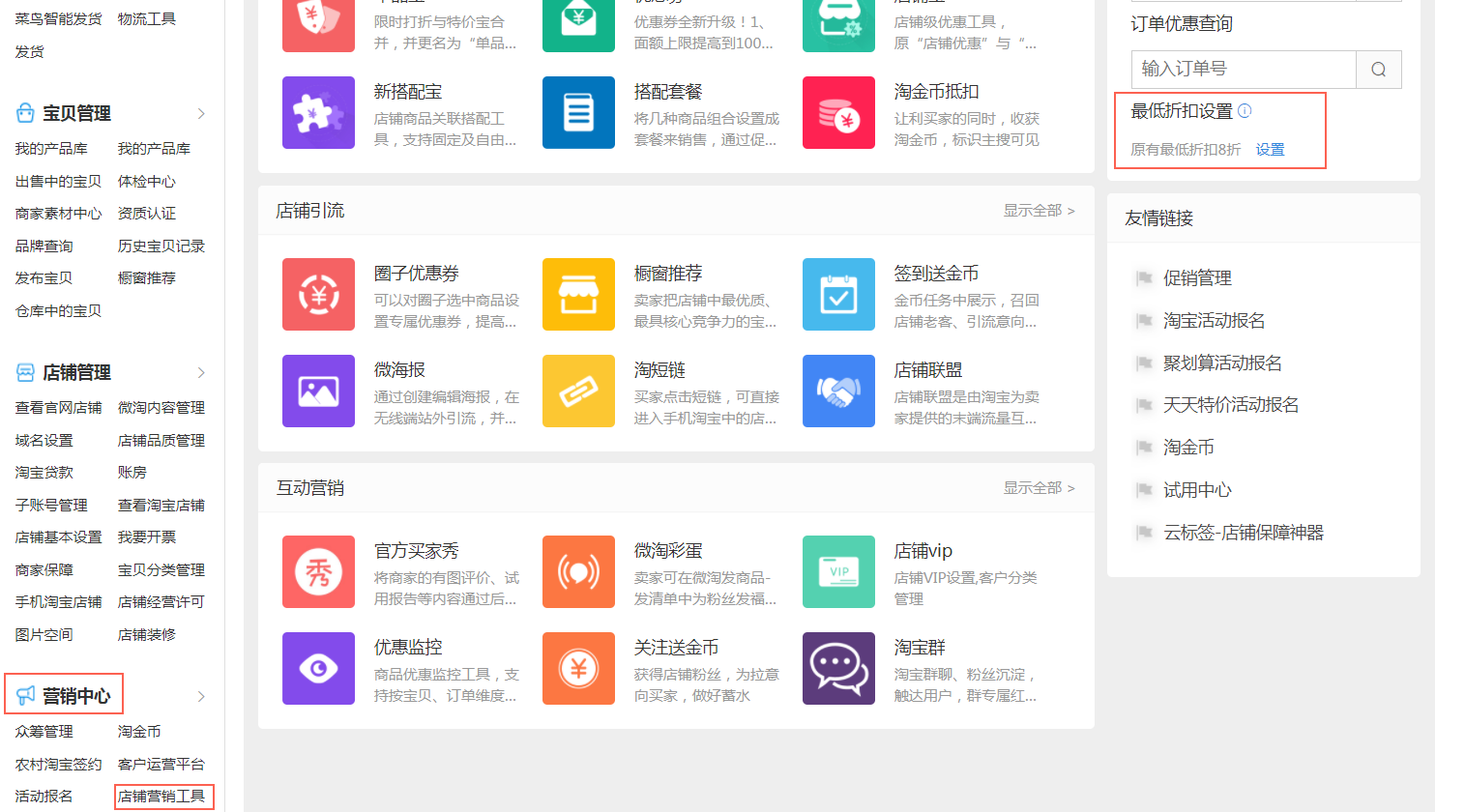Open the 淘金币抵扣 red coins icon
The height and width of the screenshot is (812, 1465).
click(x=838, y=113)
